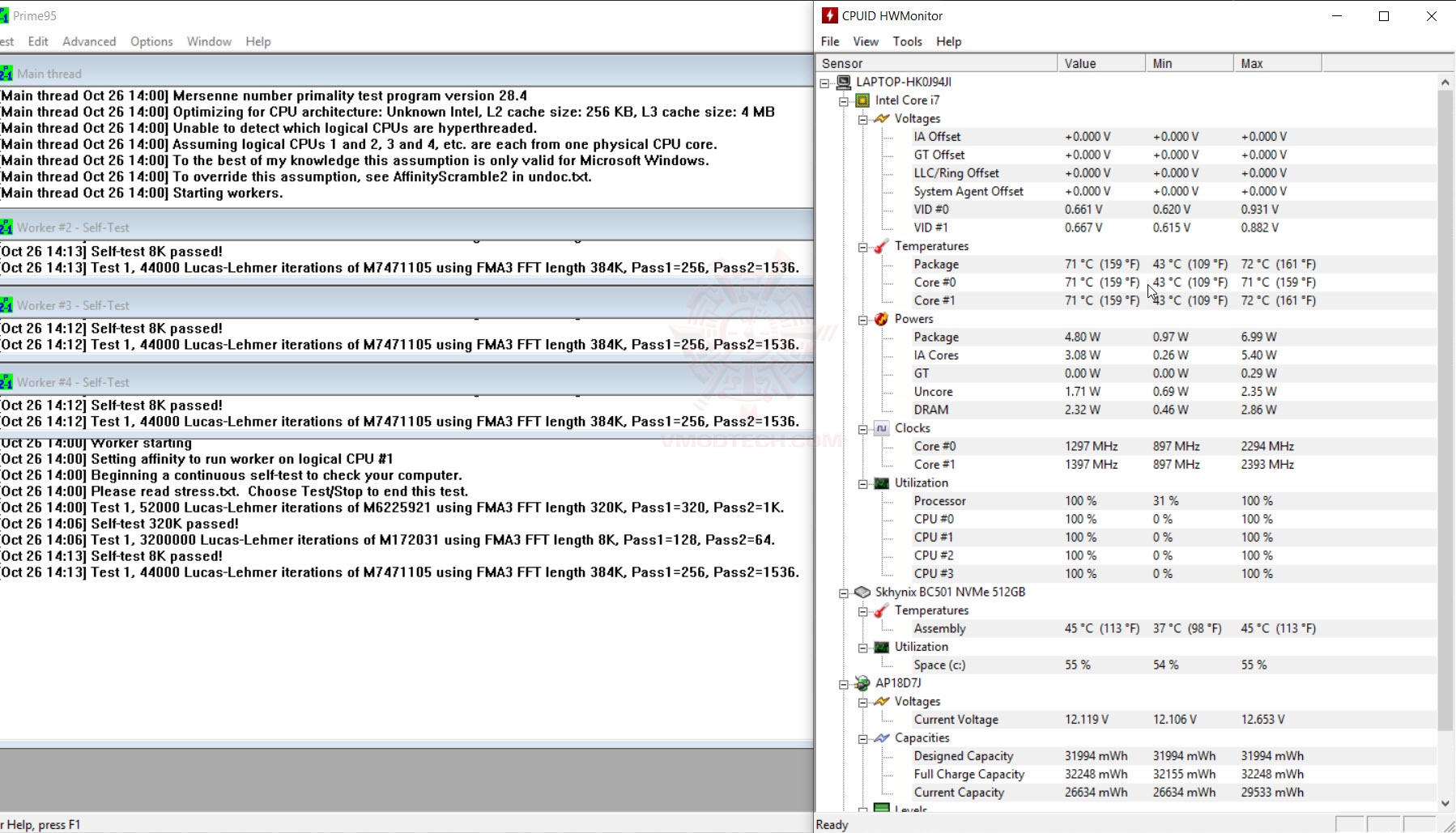The height and width of the screenshot is (833, 1456).
Task: Click the Value column header
Action: pyautogui.click(x=1101, y=63)
